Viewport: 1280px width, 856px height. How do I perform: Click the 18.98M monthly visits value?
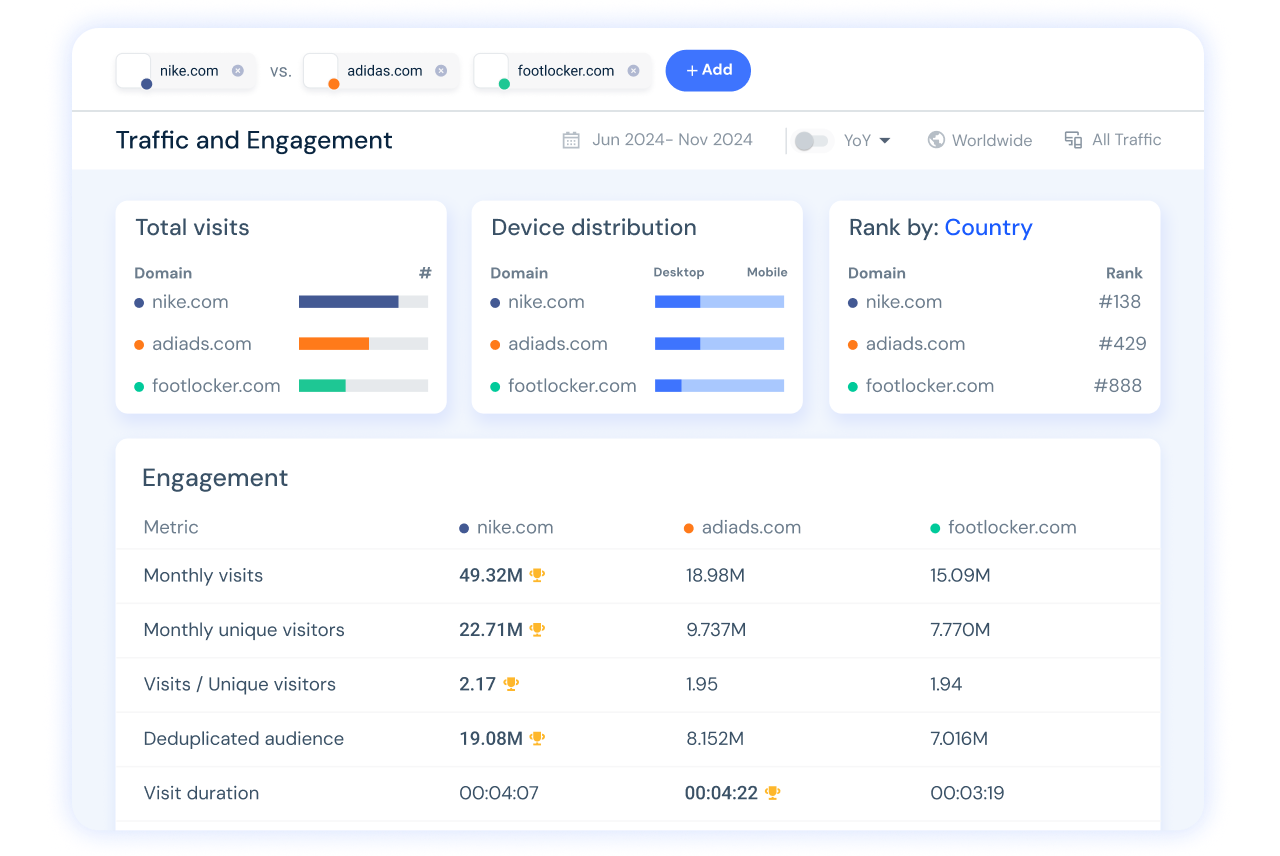tap(715, 575)
